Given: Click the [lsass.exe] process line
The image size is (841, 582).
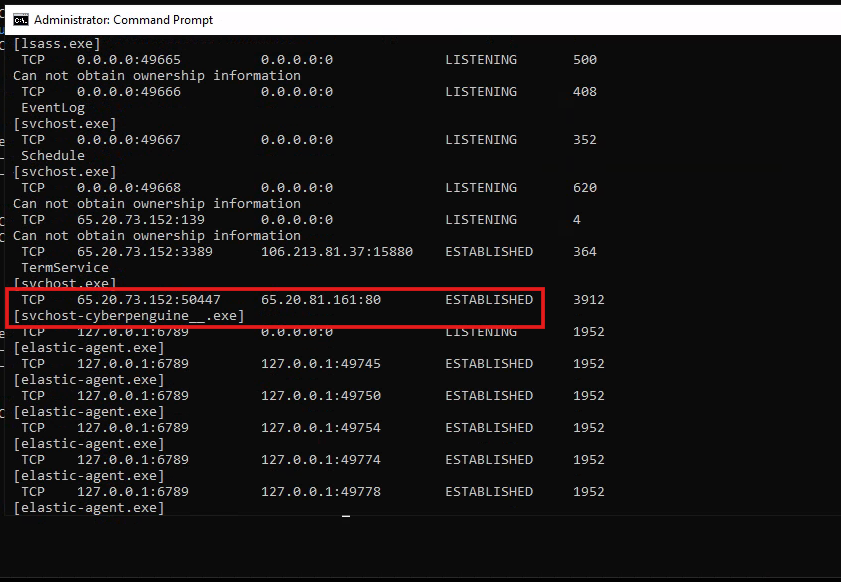Looking at the screenshot, I should (x=57, y=43).
